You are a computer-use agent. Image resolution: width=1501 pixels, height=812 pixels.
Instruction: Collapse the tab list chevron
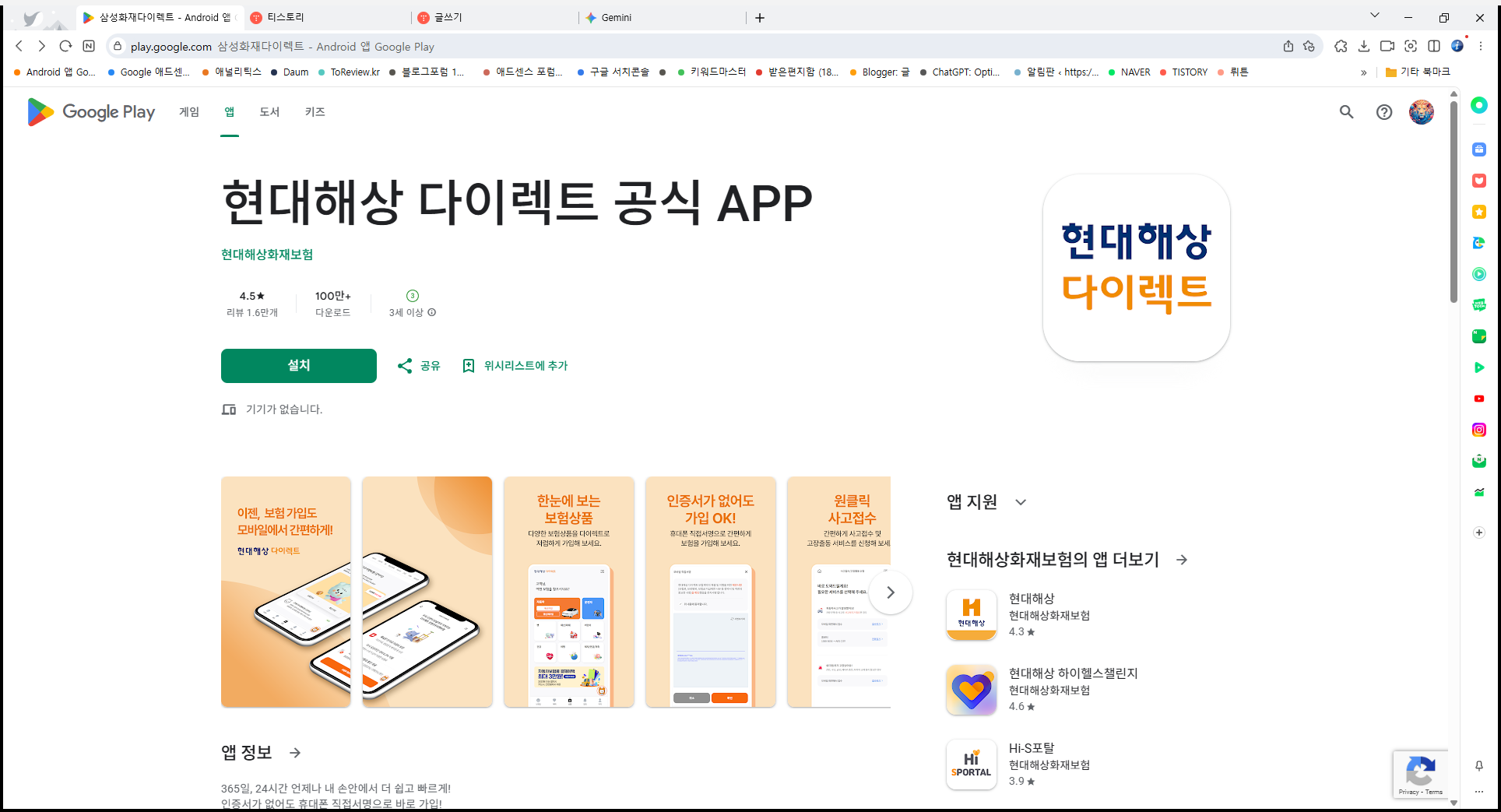tap(1374, 15)
